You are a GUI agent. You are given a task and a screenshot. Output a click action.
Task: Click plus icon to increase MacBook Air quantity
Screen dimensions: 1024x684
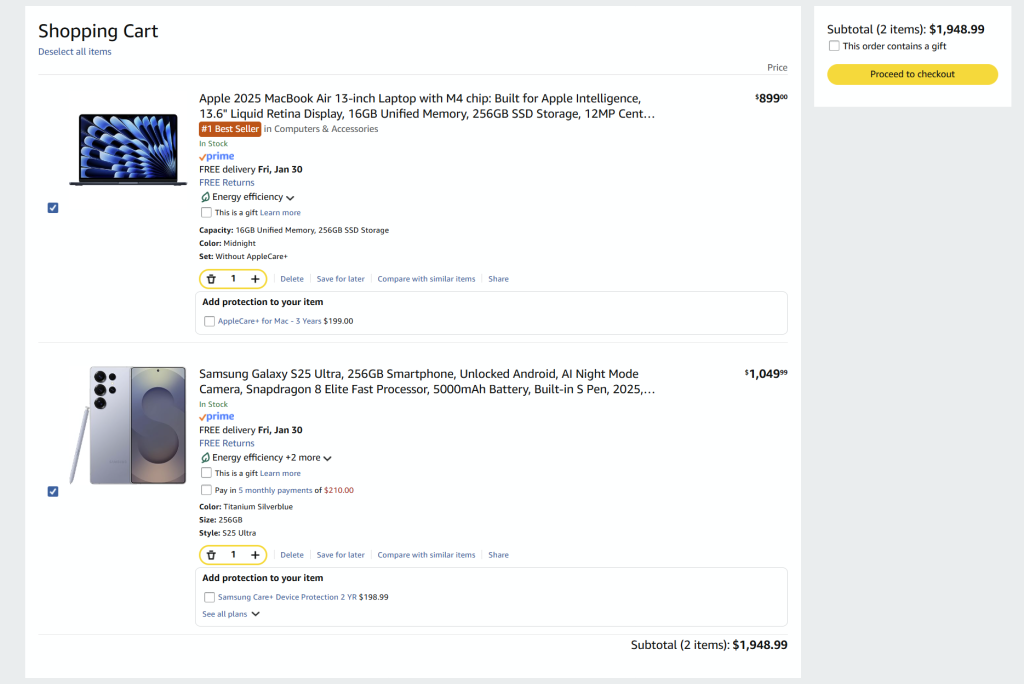coord(255,279)
